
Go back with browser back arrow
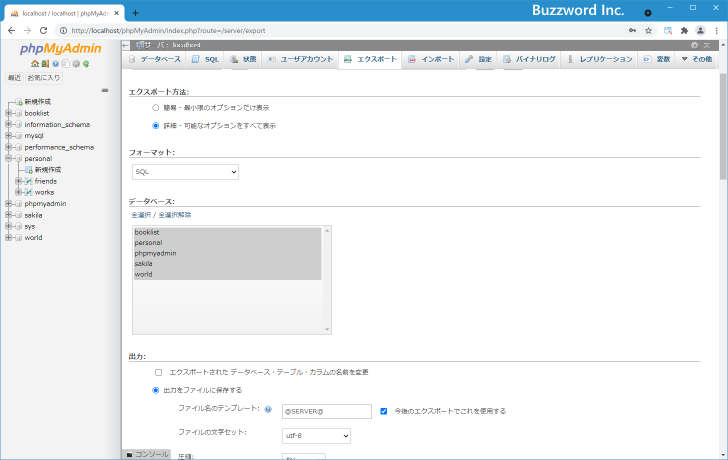pos(12,31)
